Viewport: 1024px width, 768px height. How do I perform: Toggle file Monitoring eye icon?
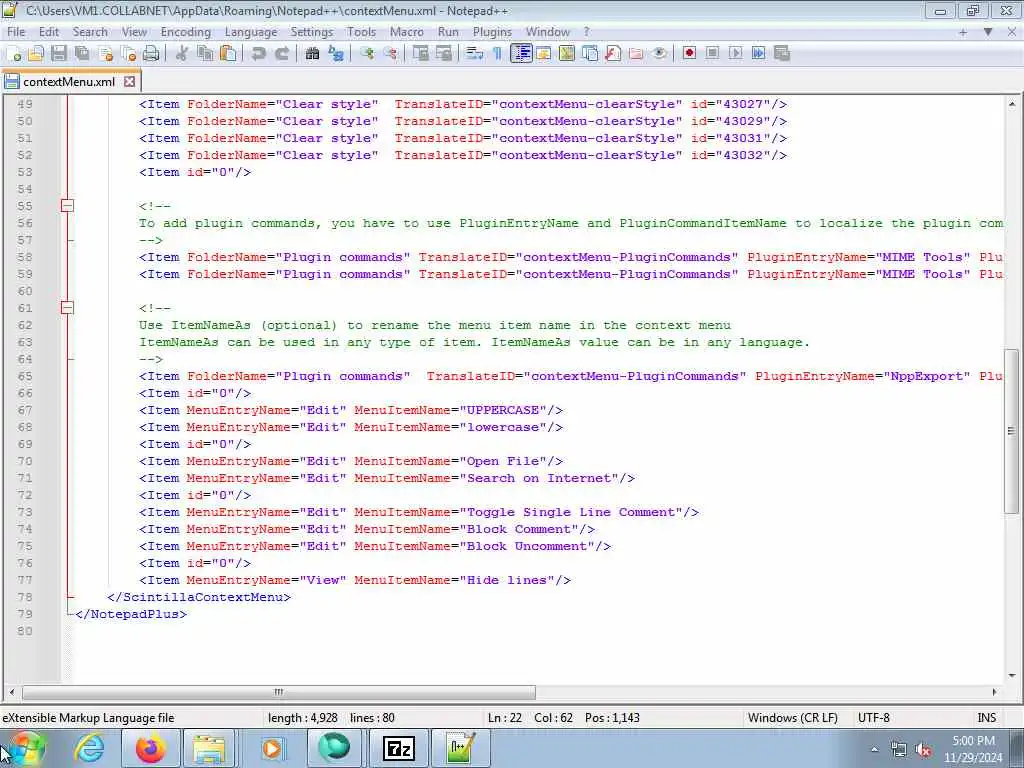(659, 54)
